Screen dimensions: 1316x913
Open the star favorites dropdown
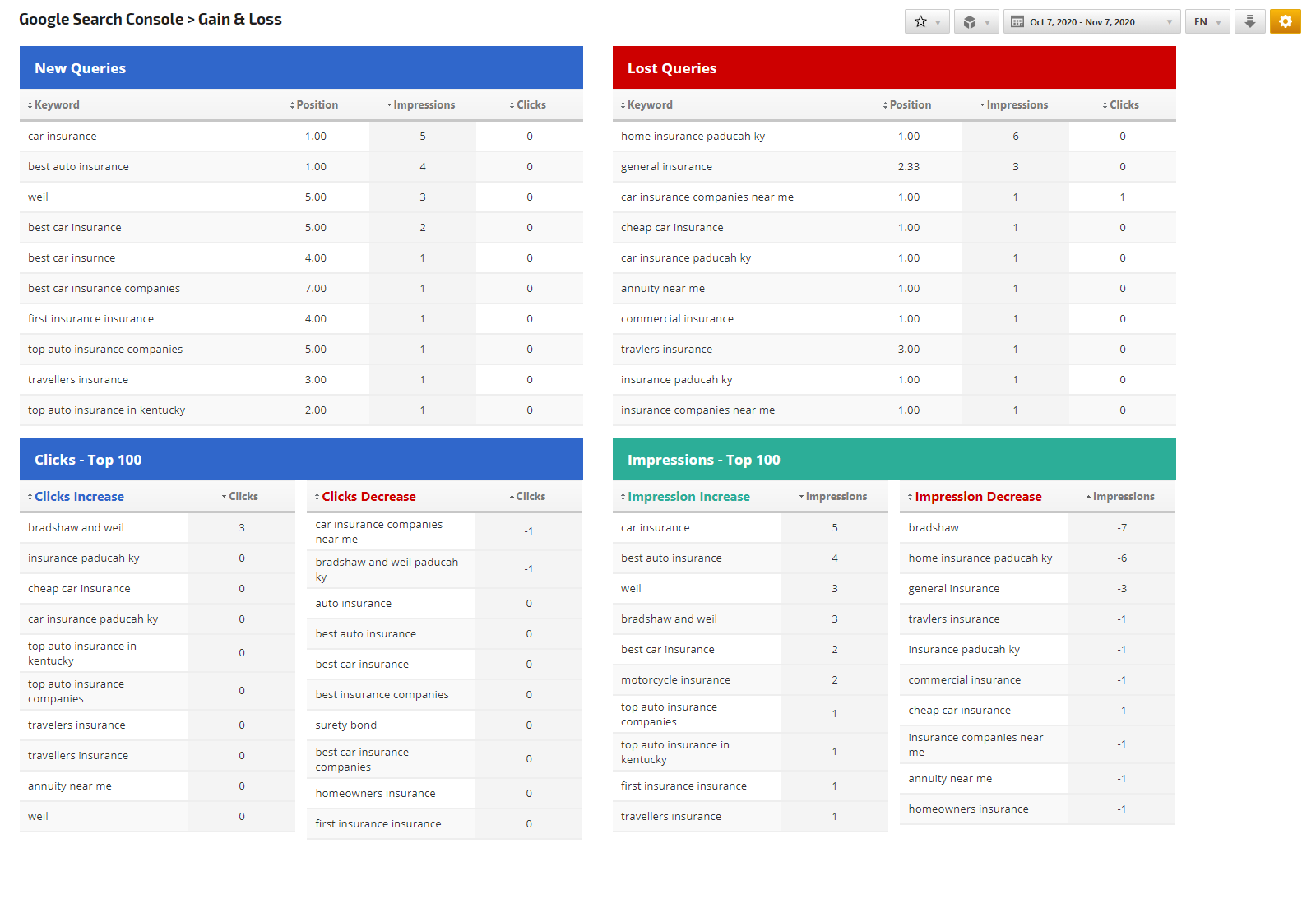[x=927, y=22]
